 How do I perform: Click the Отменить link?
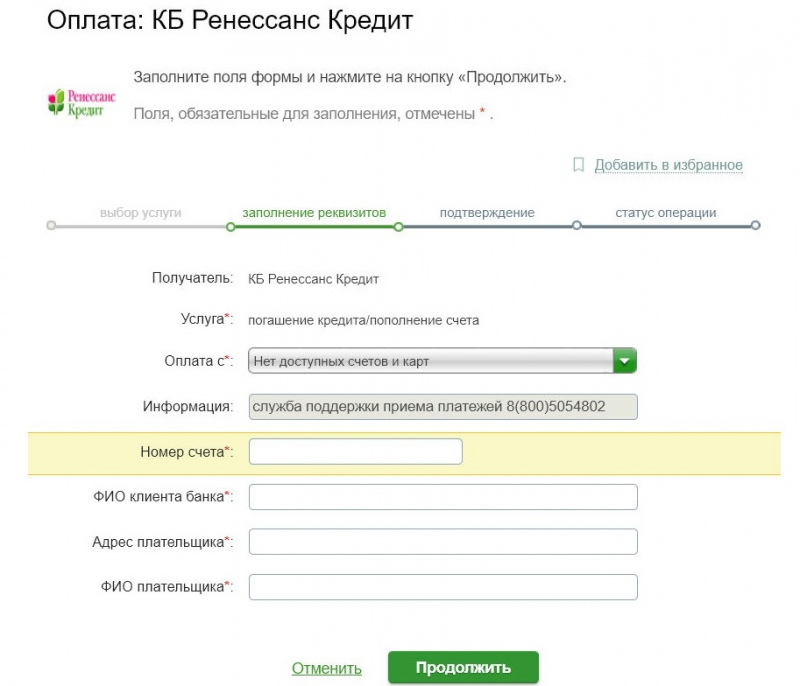coord(327,668)
